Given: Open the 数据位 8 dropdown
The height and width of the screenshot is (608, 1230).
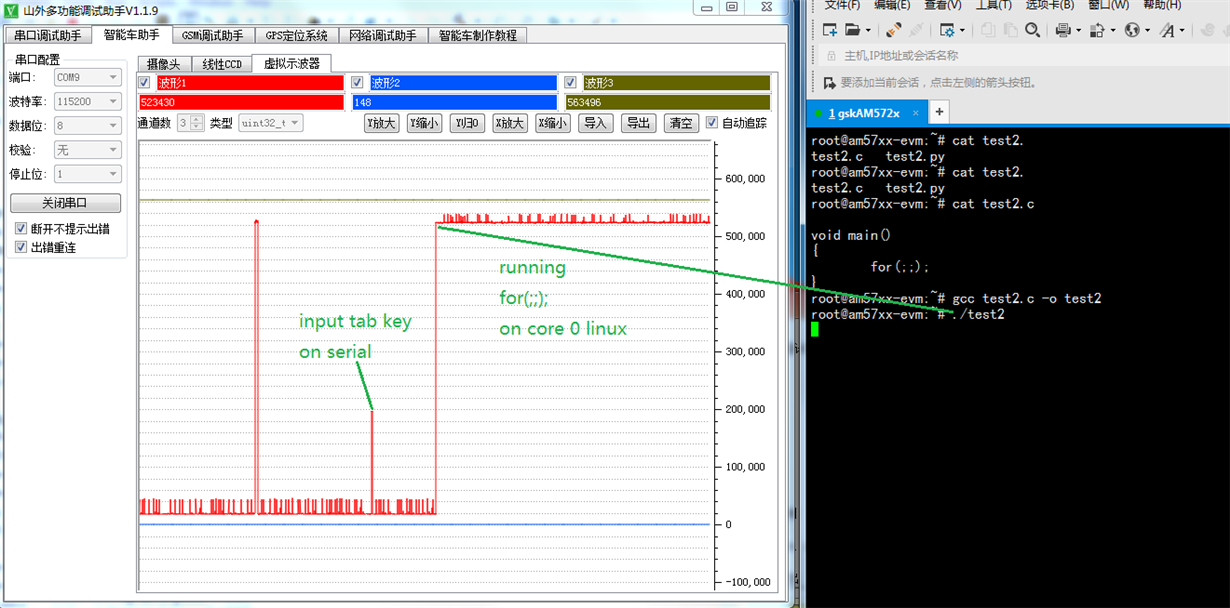Looking at the screenshot, I should 88,125.
